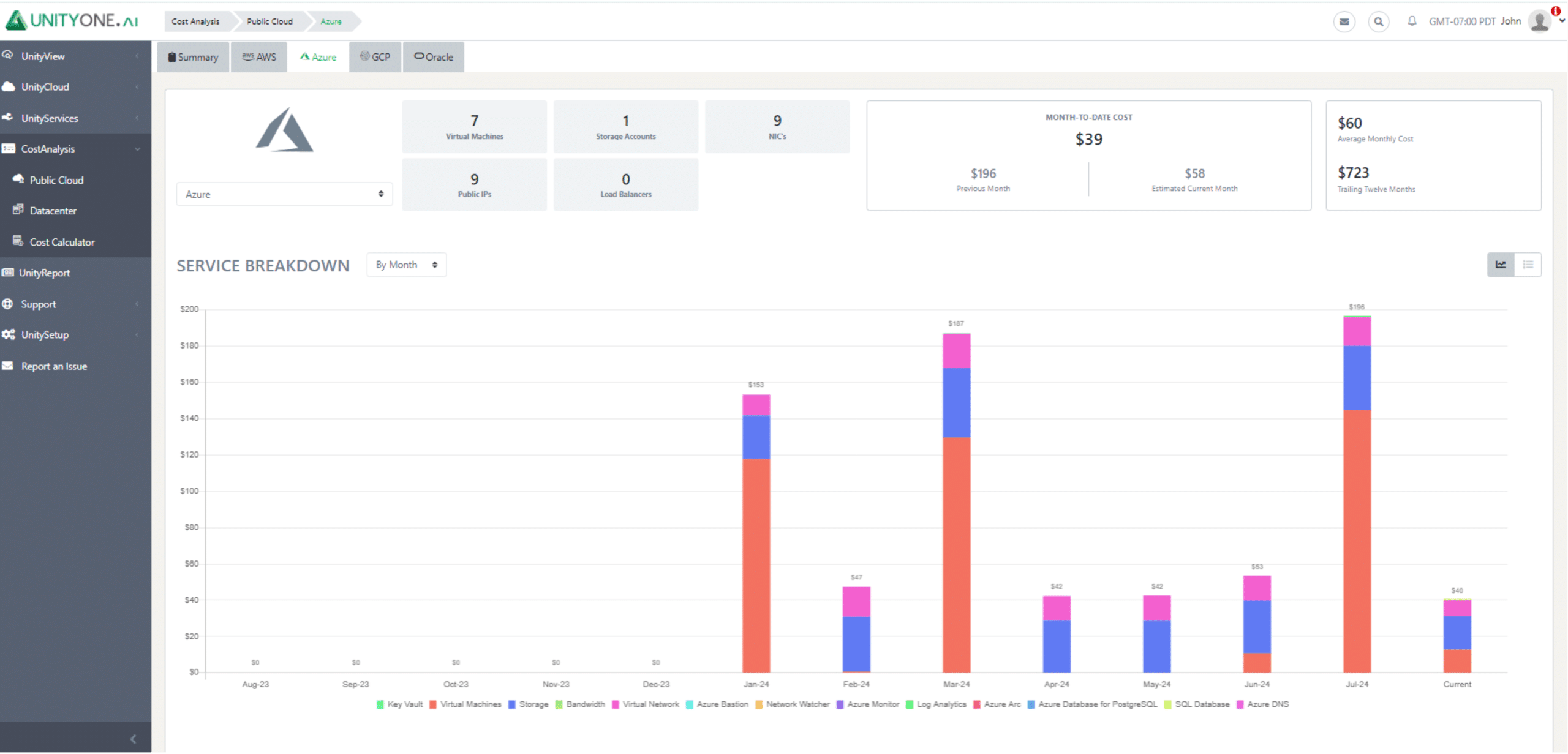Screen dimensions: 1568x754
Task: Click the Support globe icon
Action: (x=8, y=304)
